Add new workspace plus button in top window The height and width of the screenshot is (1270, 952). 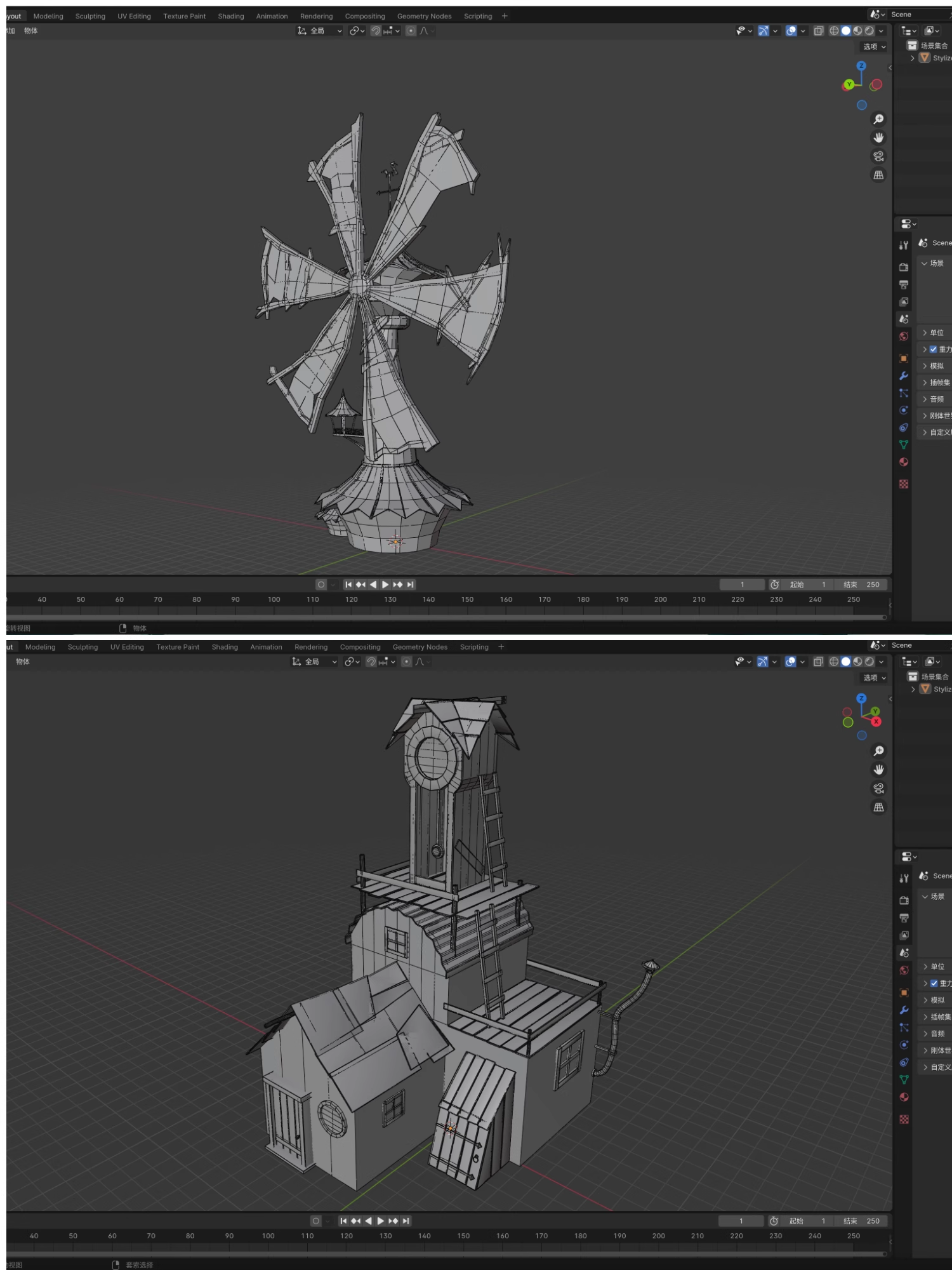coord(505,17)
